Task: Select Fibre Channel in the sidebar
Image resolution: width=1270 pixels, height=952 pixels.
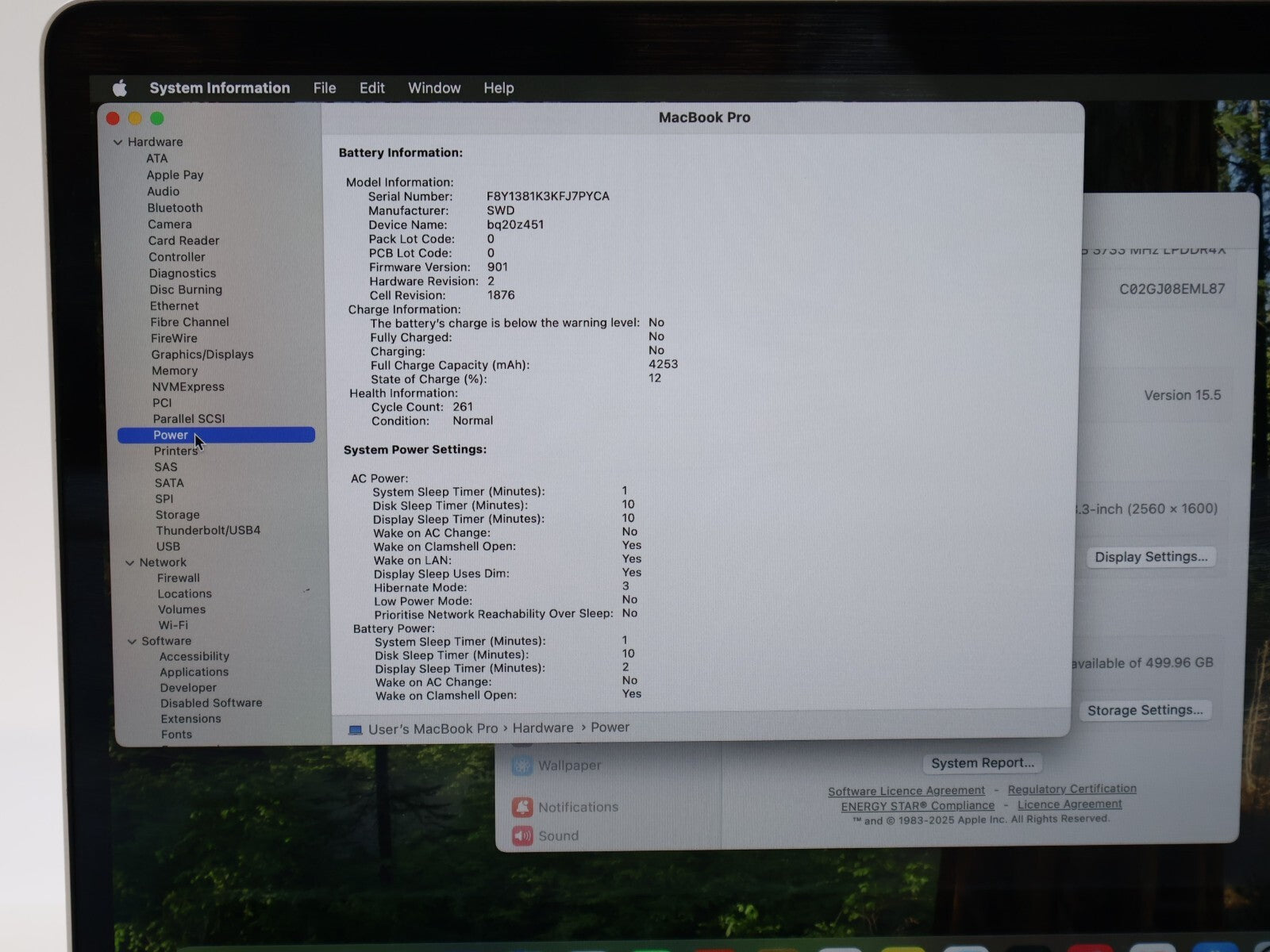Action: coord(189,322)
